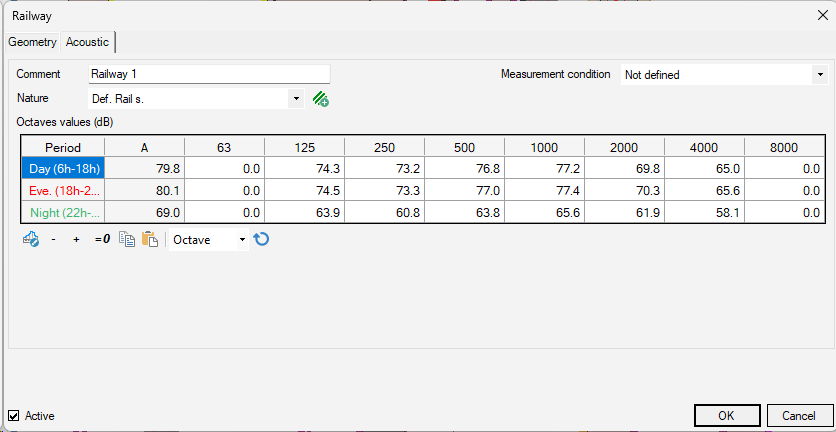Click the Evening 1000 Hz cell 77.4
Image resolution: width=836 pixels, height=432 pixels.
544,191
